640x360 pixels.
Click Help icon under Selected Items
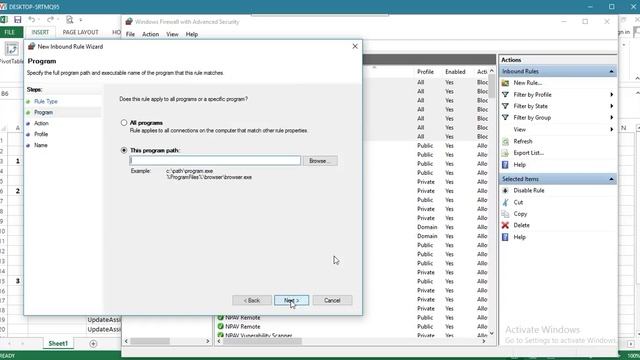505,237
